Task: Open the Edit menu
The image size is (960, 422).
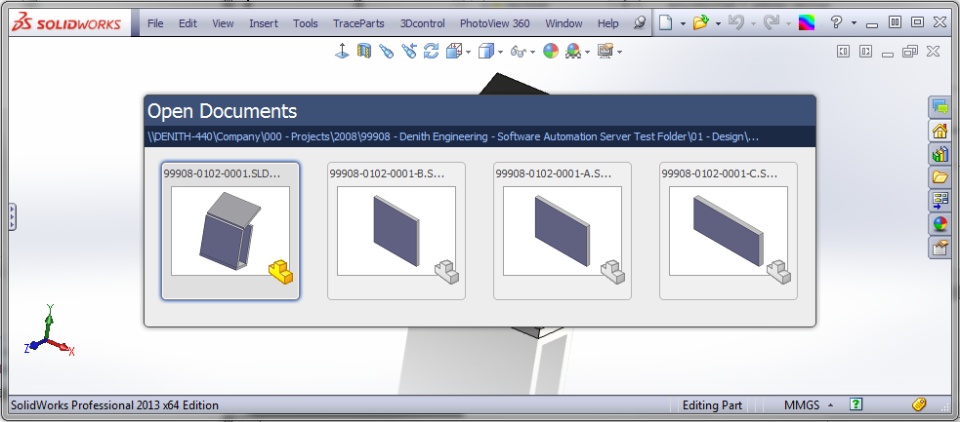Action: coord(187,23)
